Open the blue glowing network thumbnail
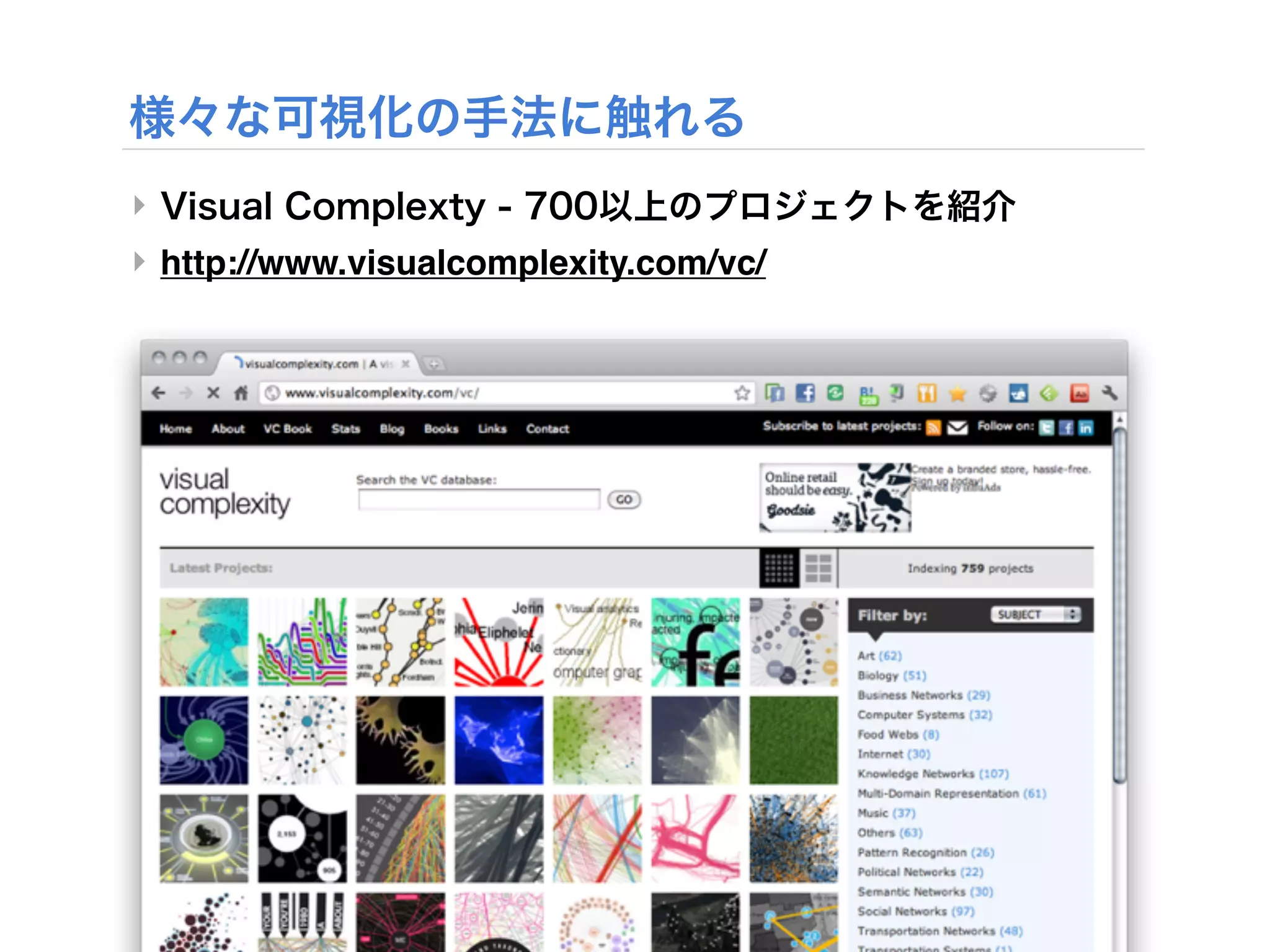1270x952 pixels. (499, 741)
